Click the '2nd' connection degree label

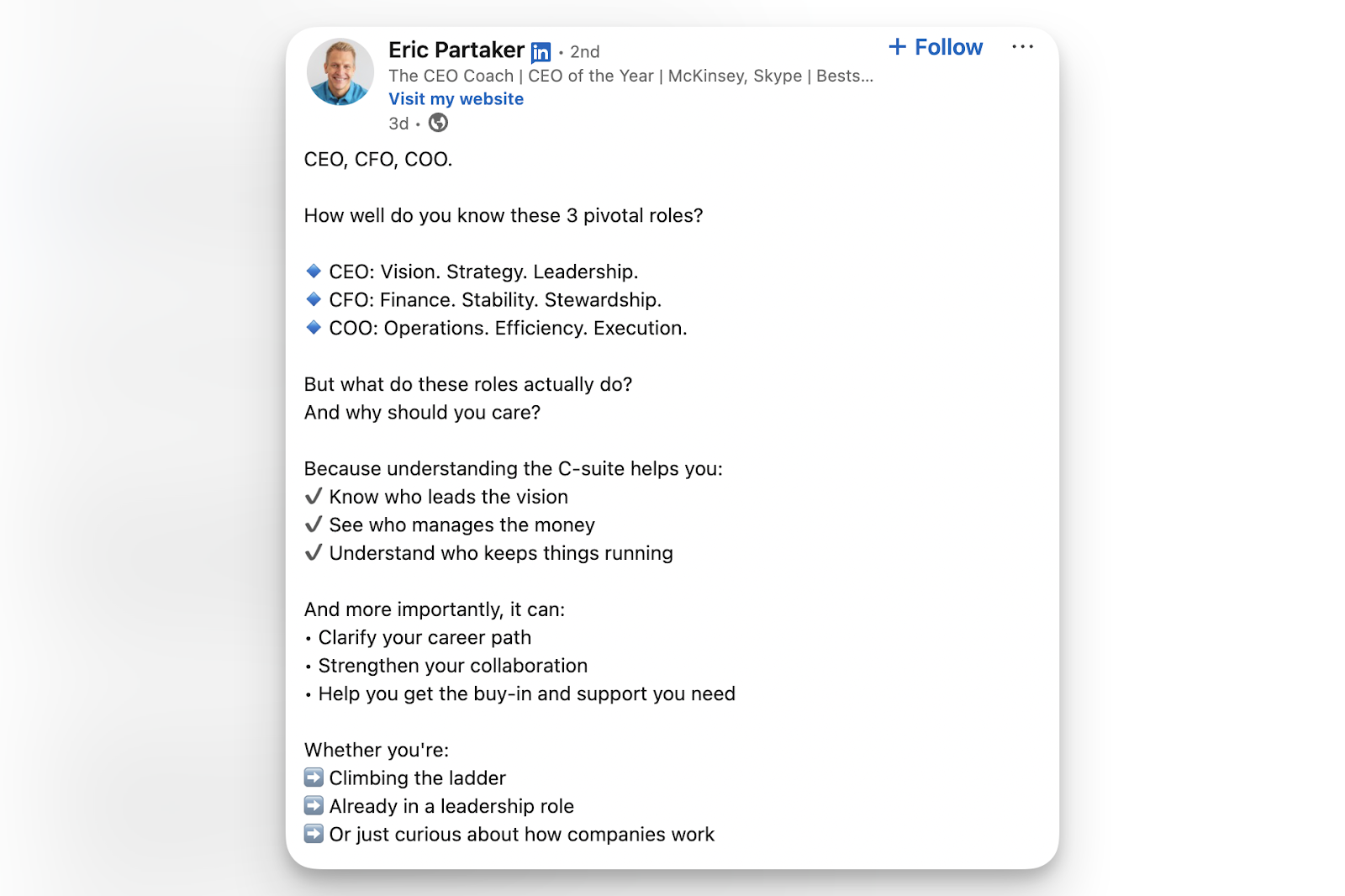pos(585,51)
